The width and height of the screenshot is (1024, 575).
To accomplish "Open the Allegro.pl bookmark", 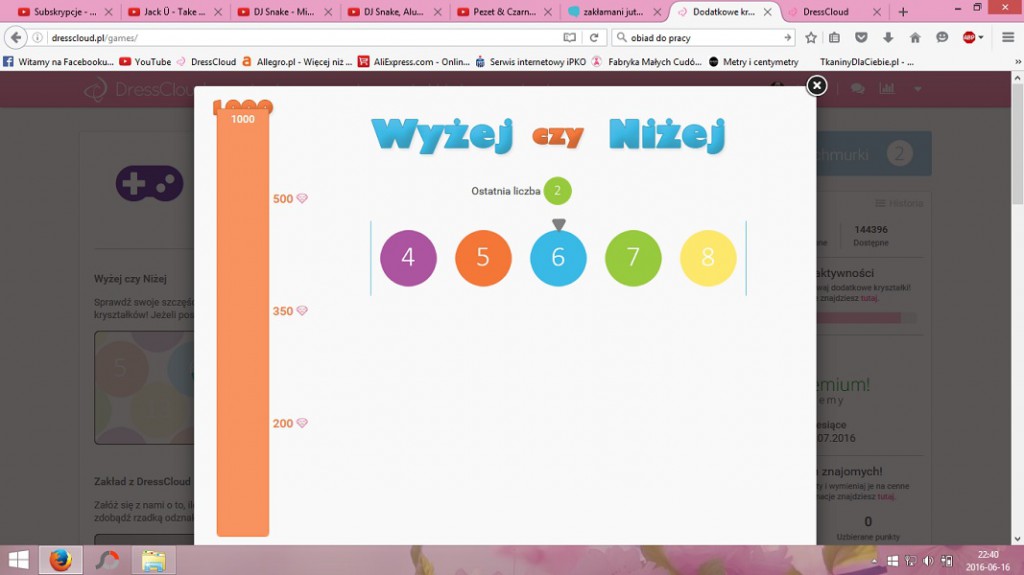I will [297, 62].
